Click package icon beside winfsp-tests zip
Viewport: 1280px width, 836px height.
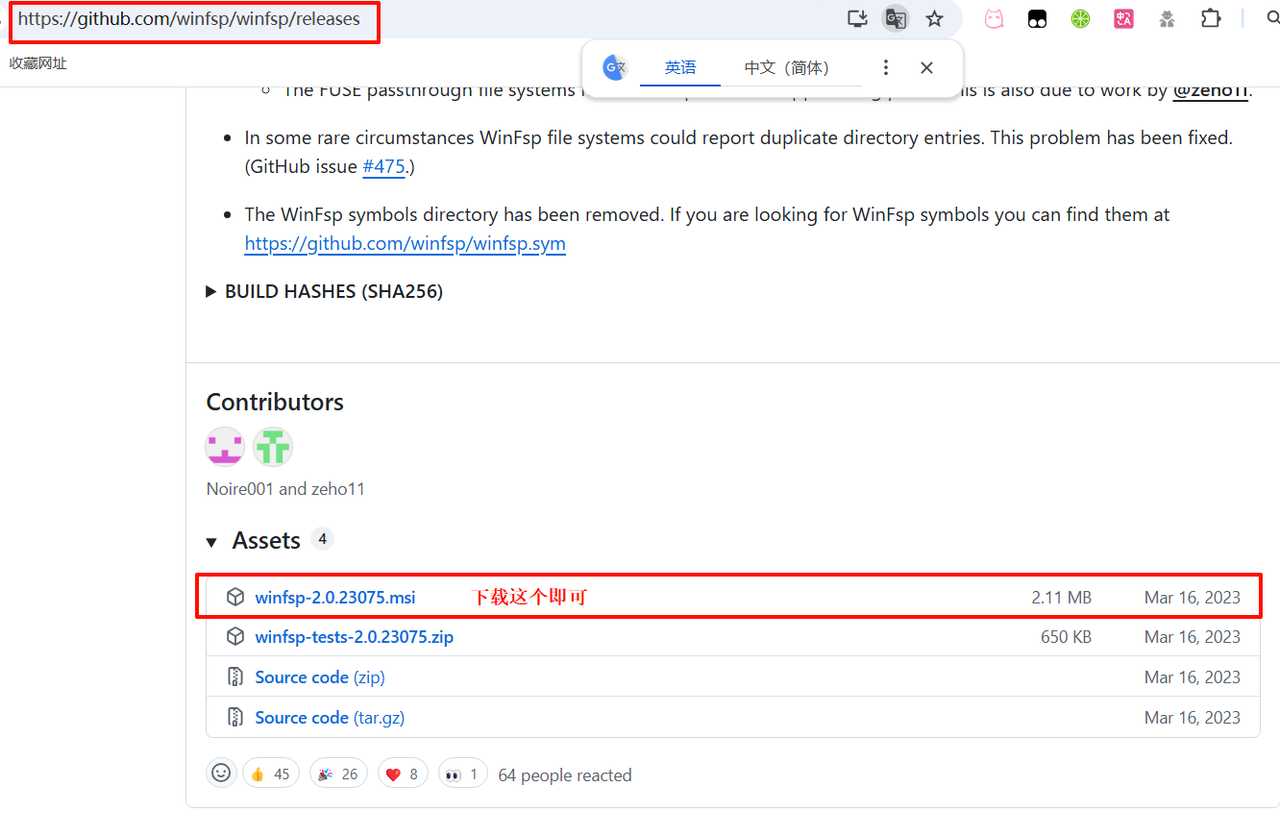pos(235,637)
